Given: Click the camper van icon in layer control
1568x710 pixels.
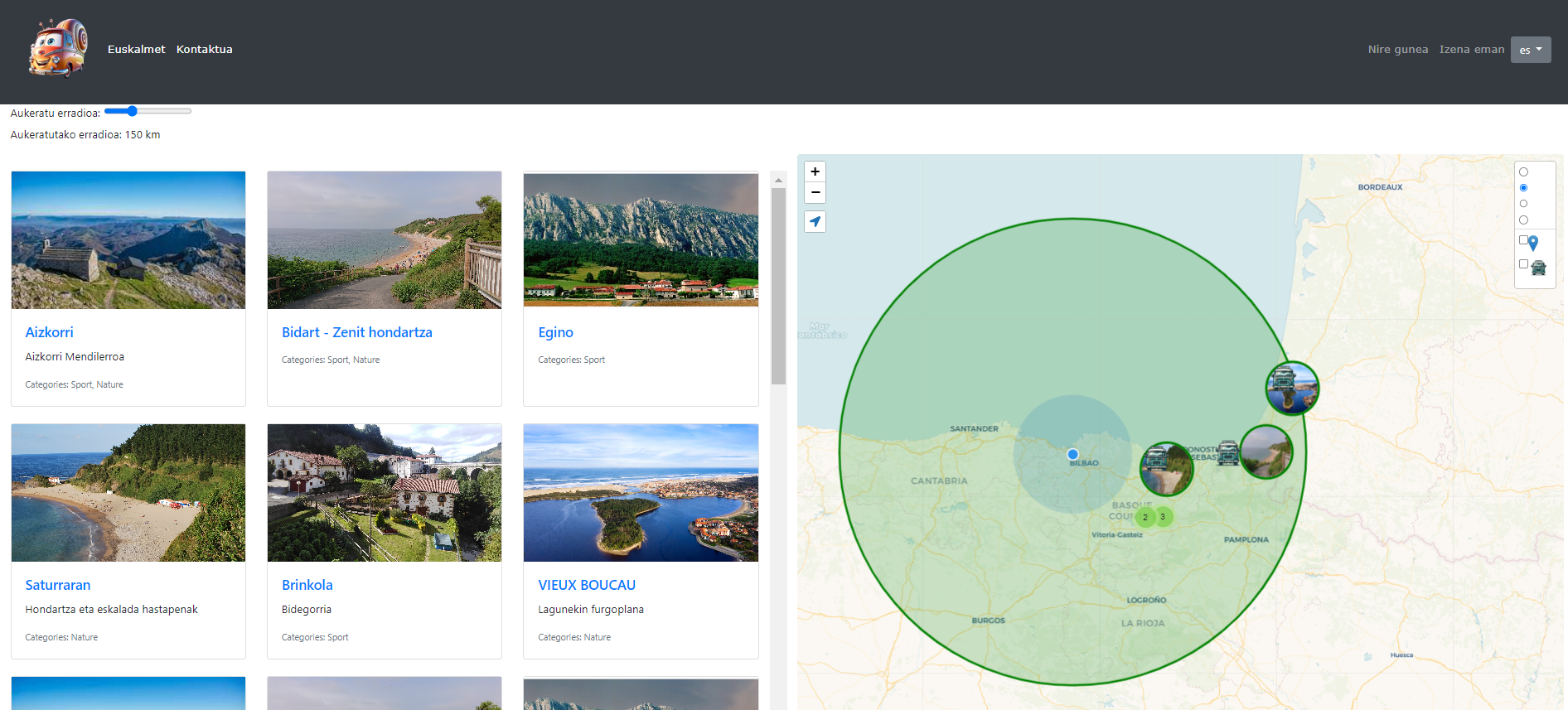Looking at the screenshot, I should [1539, 268].
